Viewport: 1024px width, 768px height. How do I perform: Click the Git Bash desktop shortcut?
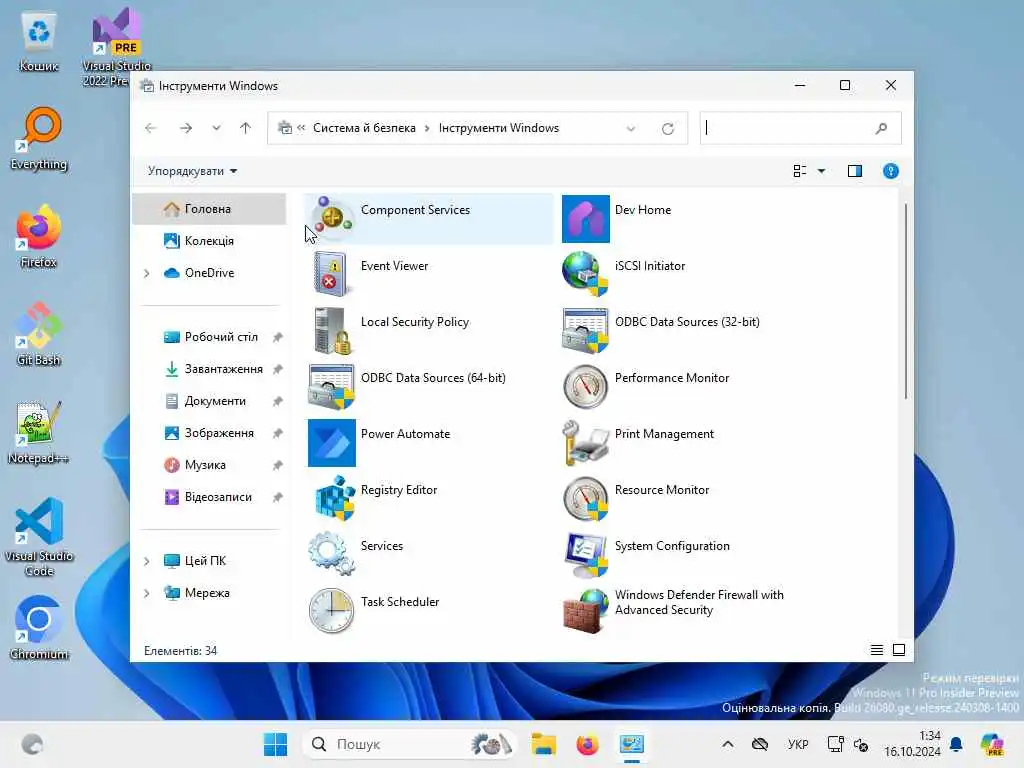39,334
